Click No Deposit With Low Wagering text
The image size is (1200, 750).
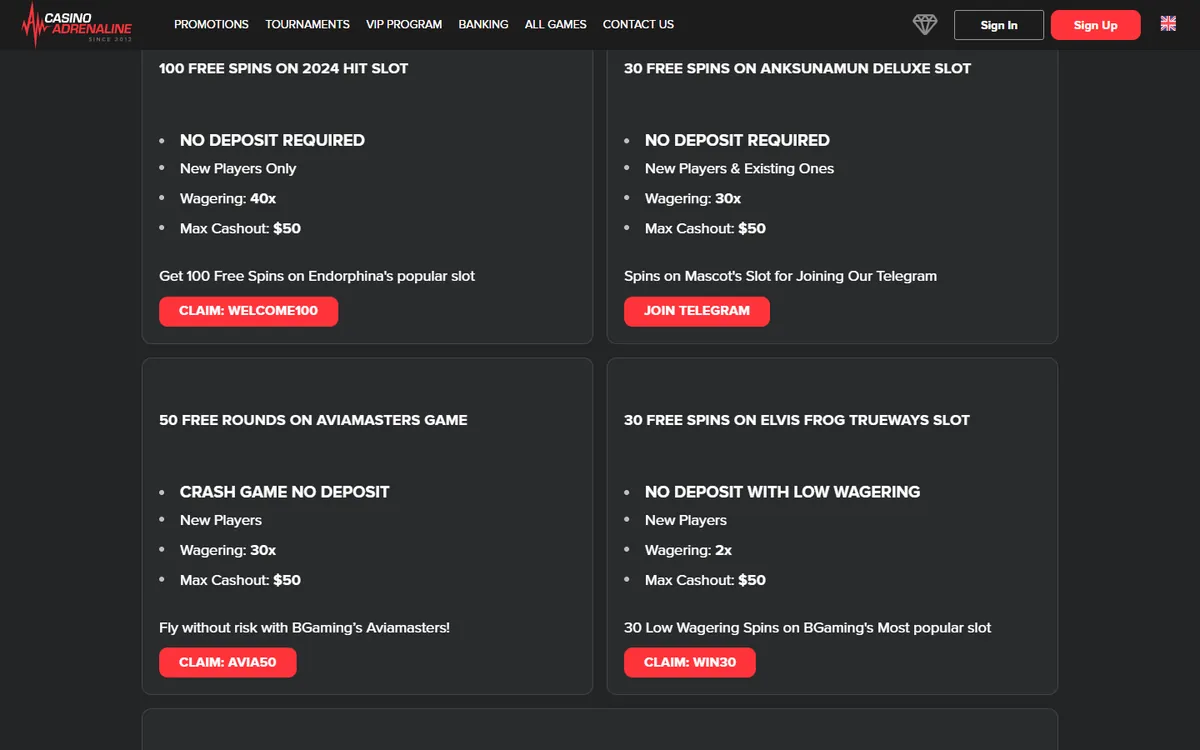(x=783, y=492)
